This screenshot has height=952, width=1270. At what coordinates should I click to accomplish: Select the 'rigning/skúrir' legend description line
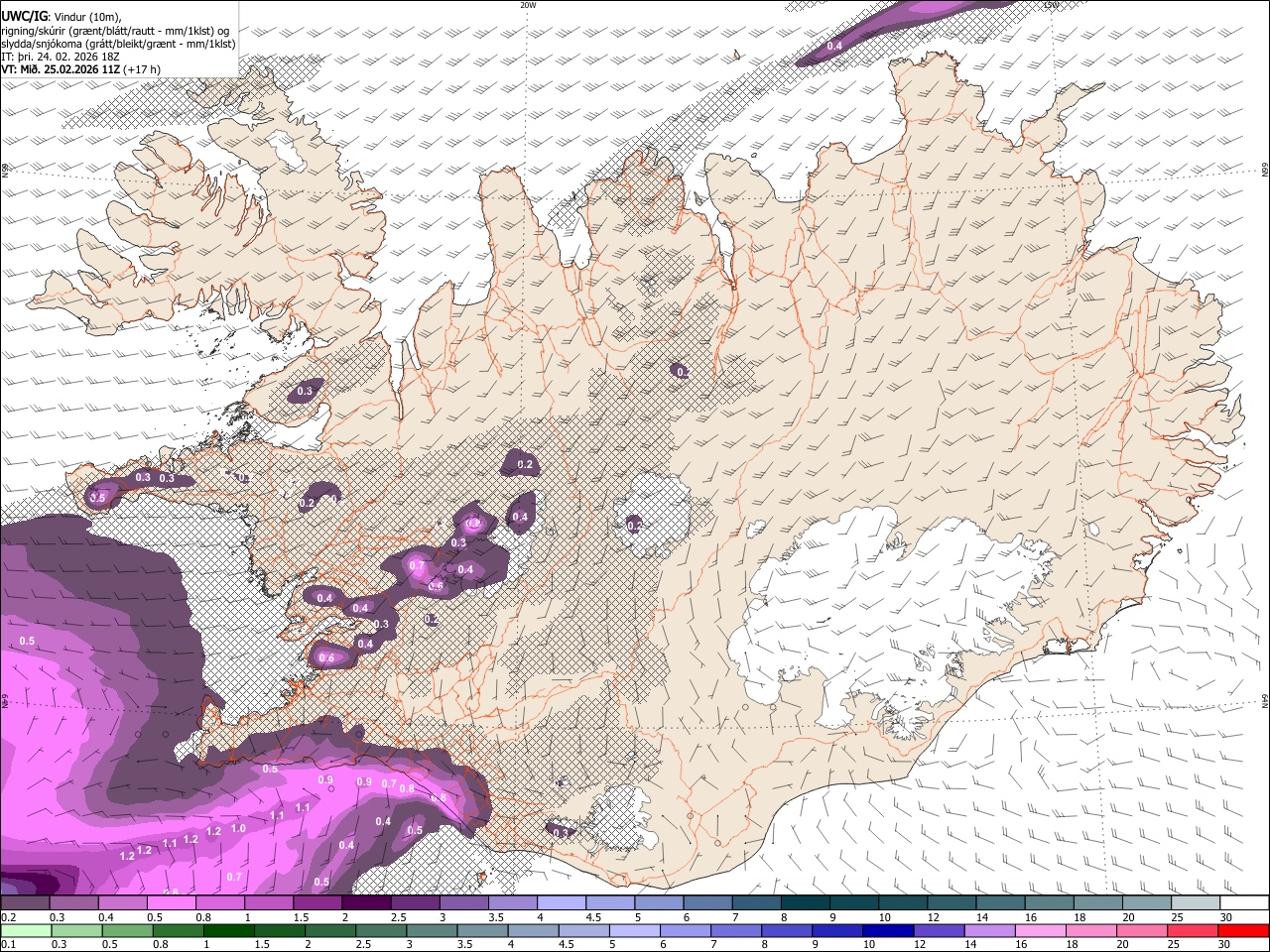(x=115, y=30)
